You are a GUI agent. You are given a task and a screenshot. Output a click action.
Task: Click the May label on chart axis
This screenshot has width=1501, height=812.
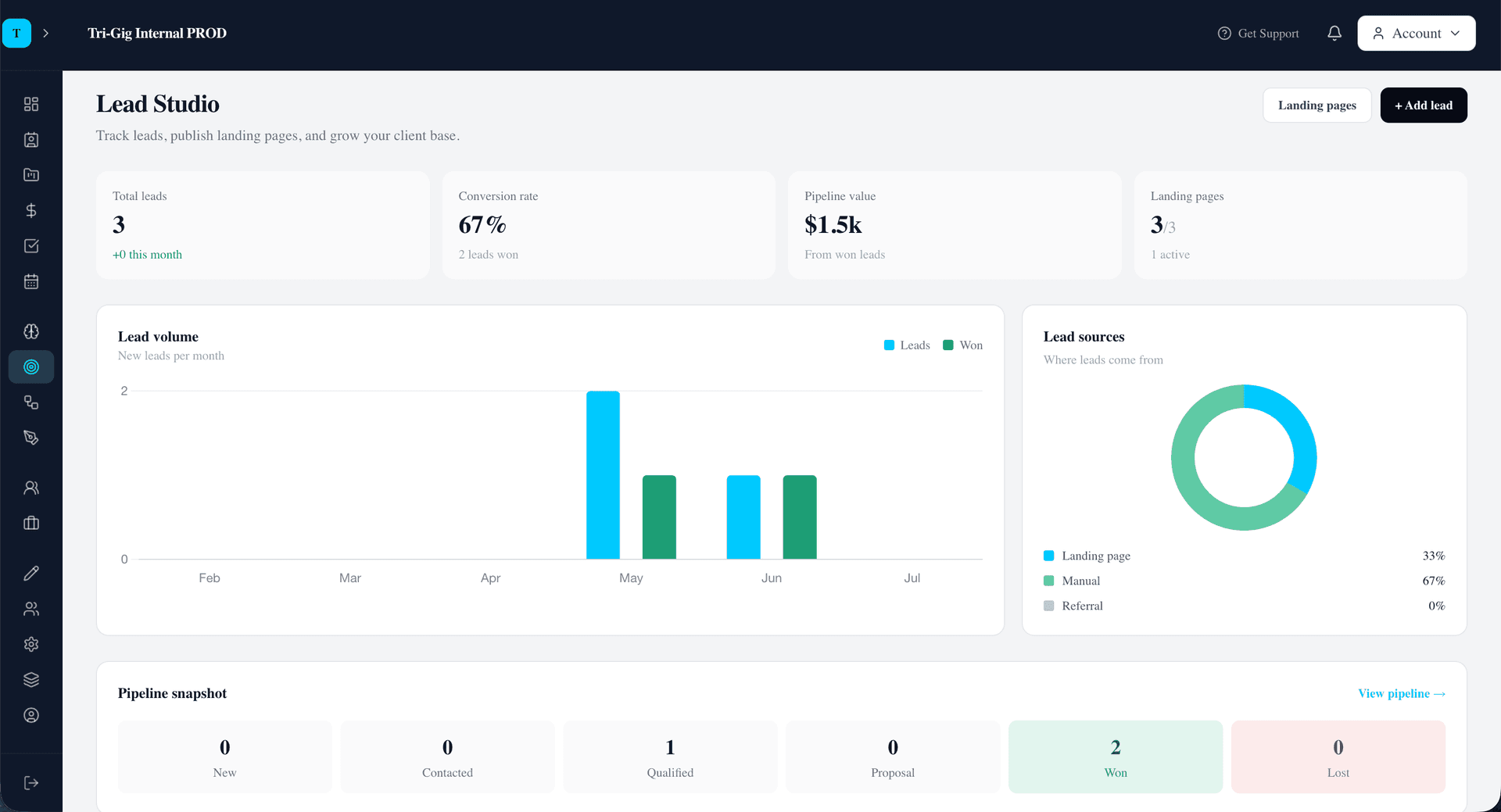631,578
